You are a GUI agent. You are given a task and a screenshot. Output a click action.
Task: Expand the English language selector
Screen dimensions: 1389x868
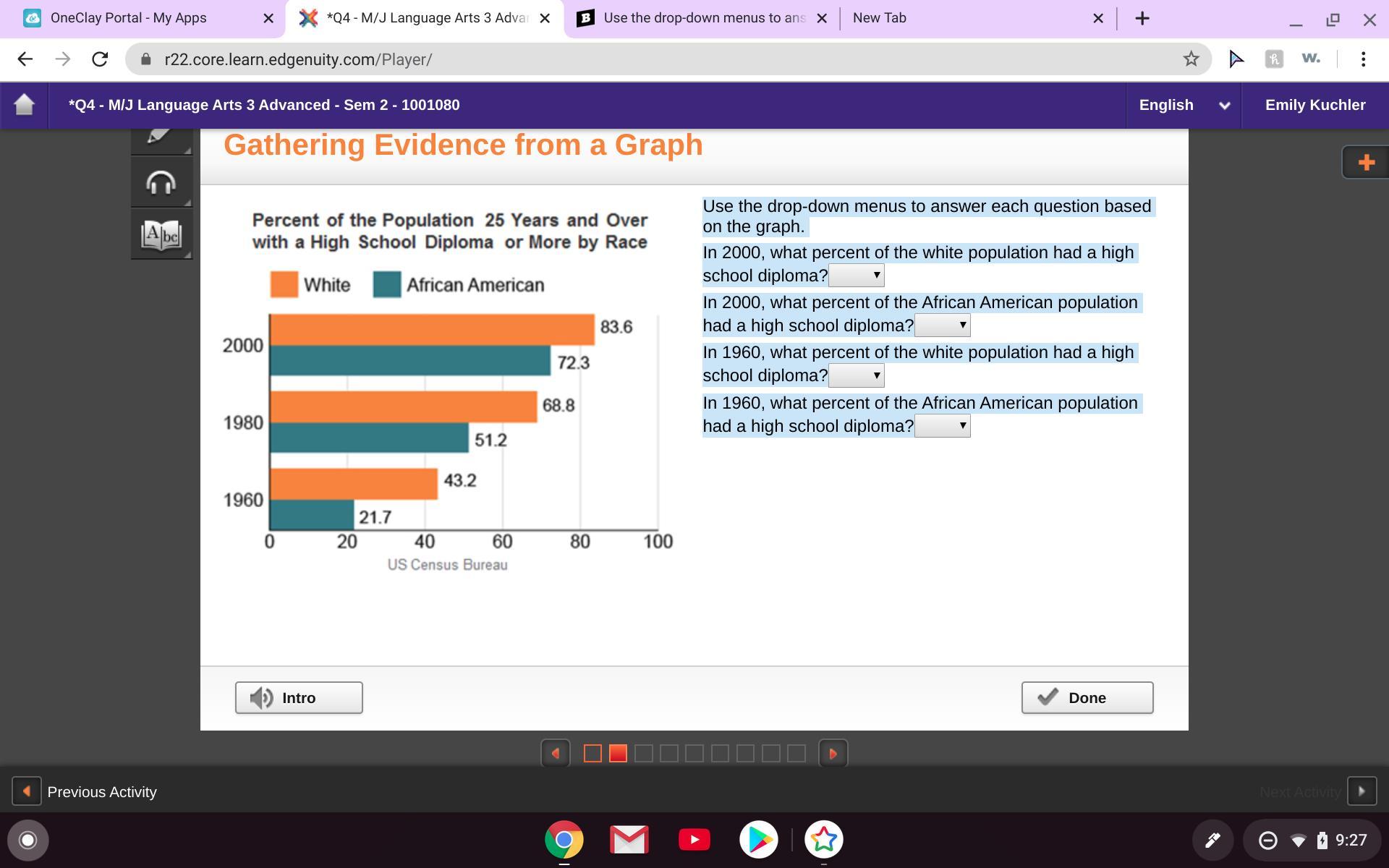pos(1183,105)
